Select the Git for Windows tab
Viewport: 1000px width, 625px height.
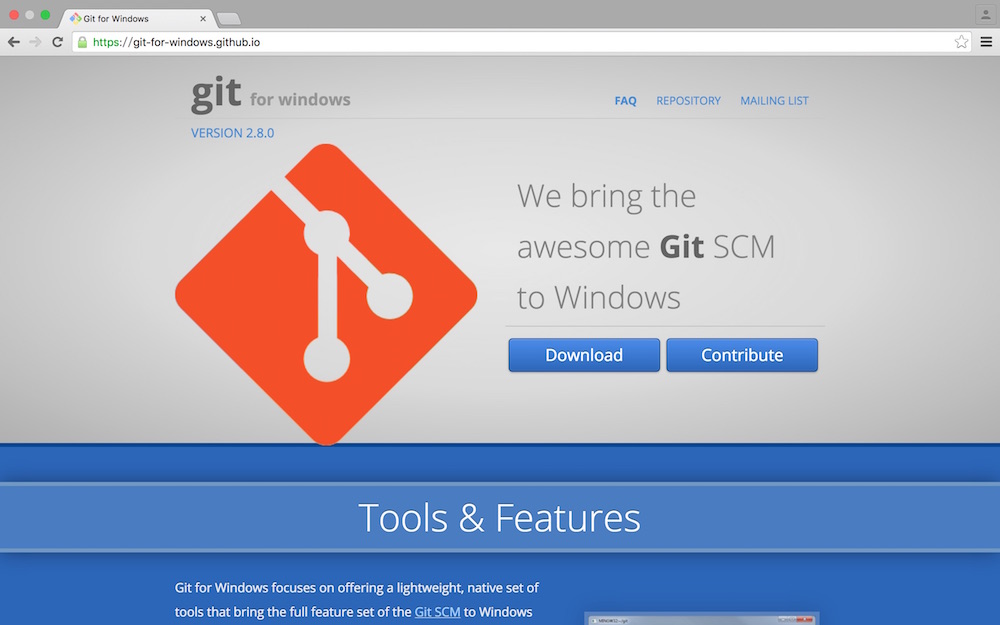137,18
